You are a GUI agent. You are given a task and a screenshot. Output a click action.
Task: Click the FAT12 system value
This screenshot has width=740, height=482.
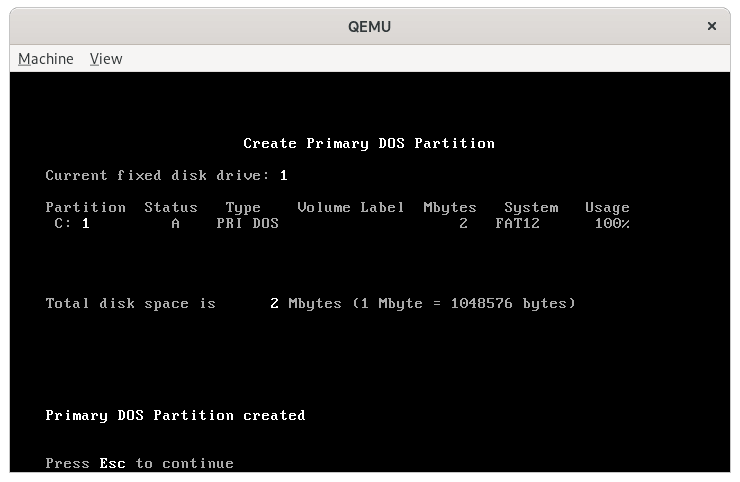(516, 224)
